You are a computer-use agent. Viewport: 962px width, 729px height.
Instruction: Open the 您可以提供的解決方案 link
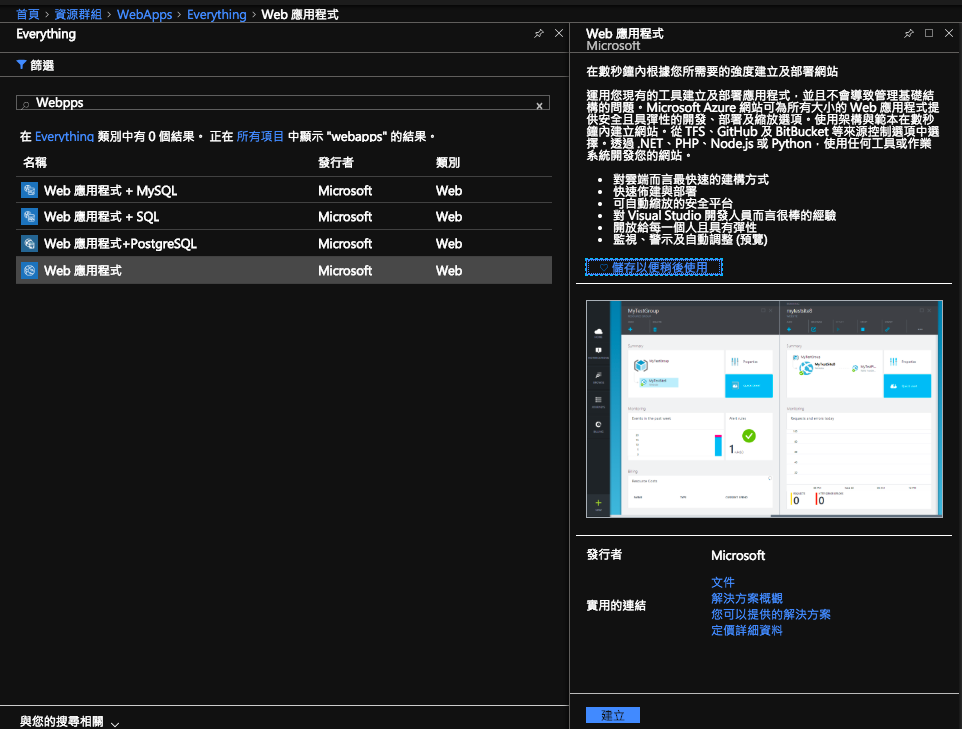pos(771,614)
